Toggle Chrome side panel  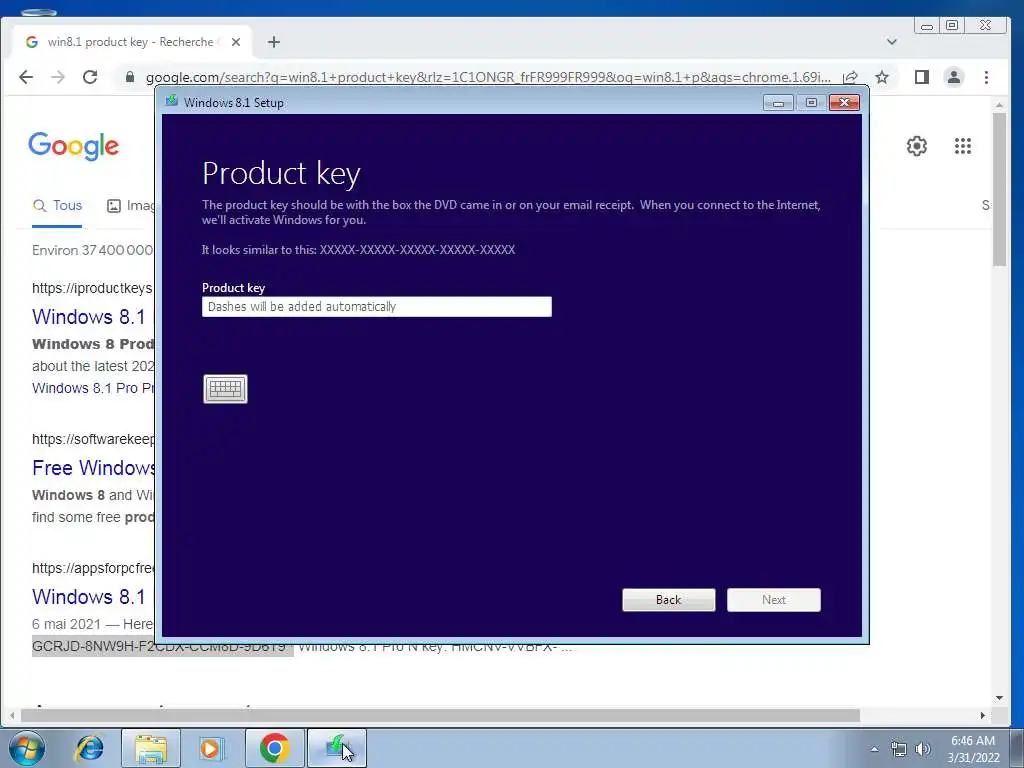pyautogui.click(x=921, y=77)
